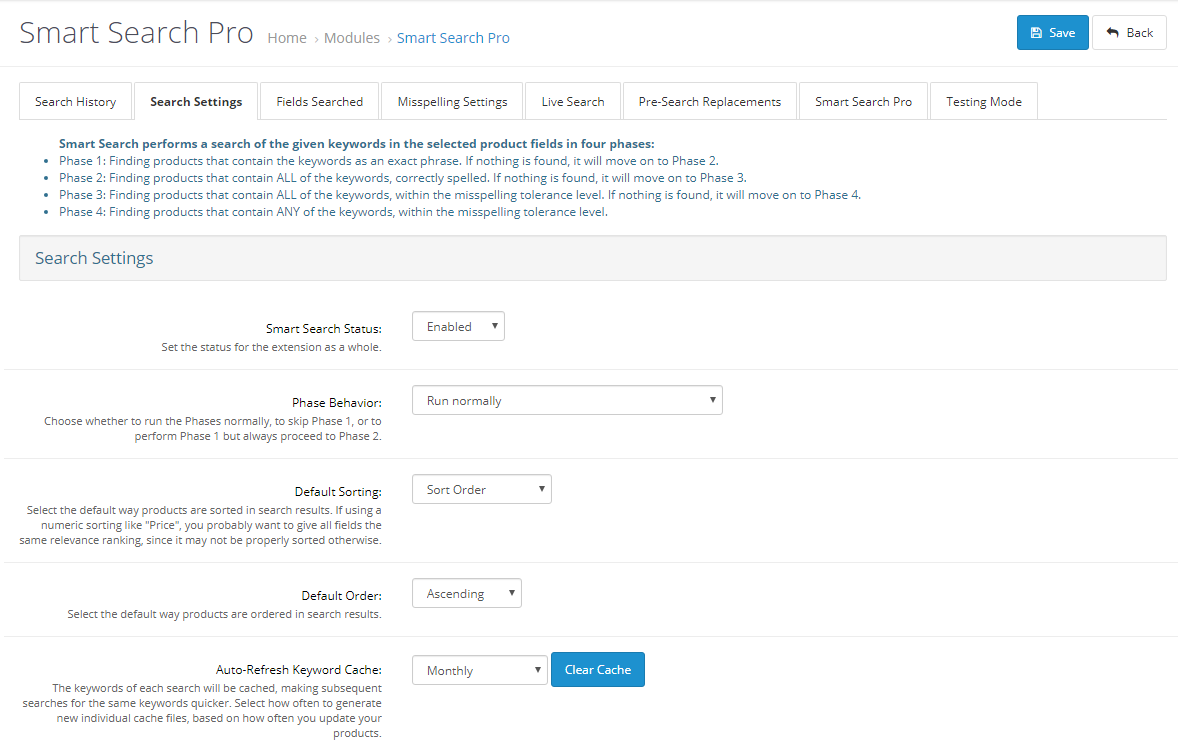This screenshot has height=753, width=1178.
Task: Expand the Default Sorting dropdown
Action: [481, 490]
